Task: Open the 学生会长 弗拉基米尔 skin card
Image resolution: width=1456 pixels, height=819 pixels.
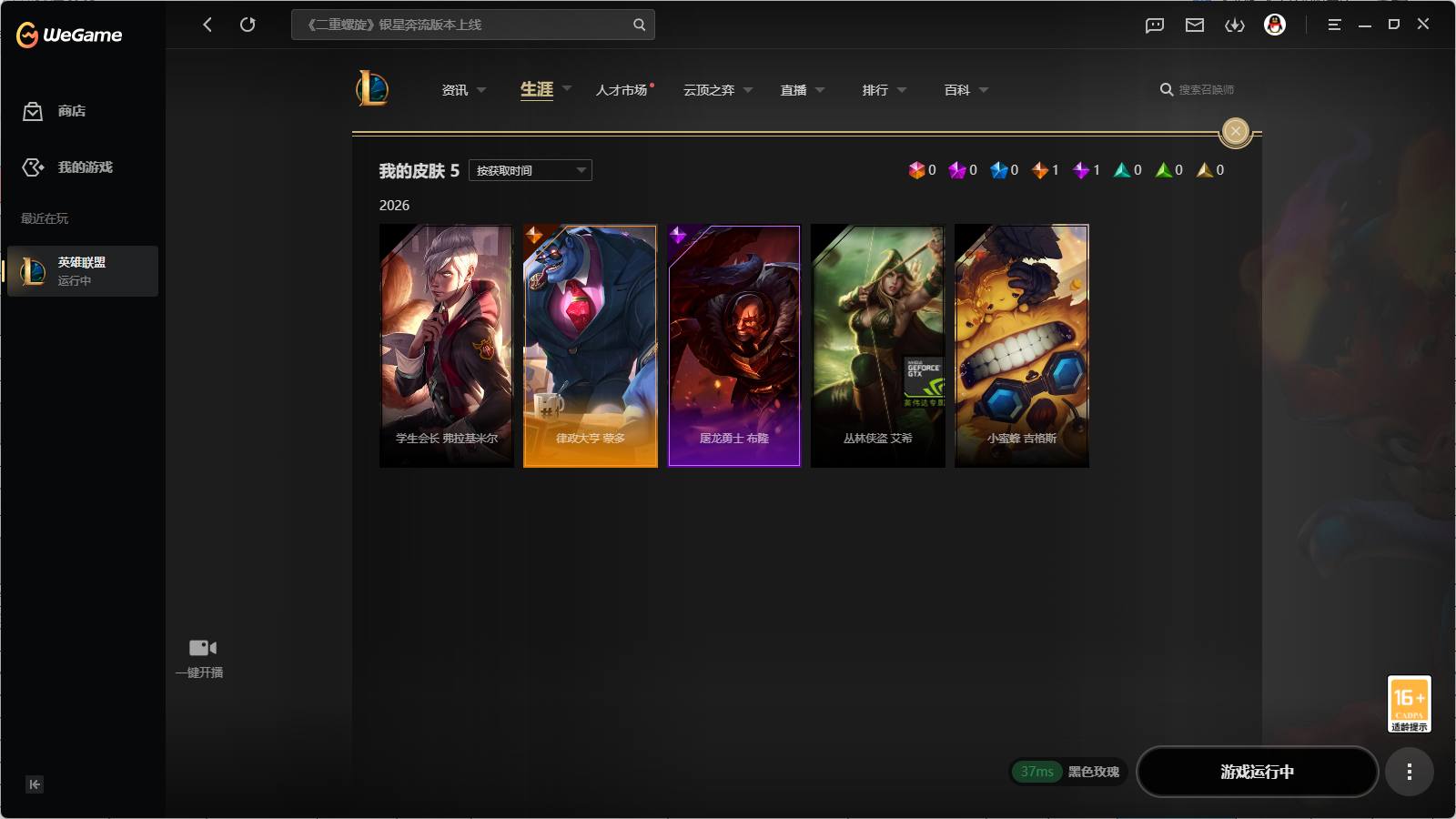Action: tap(447, 346)
